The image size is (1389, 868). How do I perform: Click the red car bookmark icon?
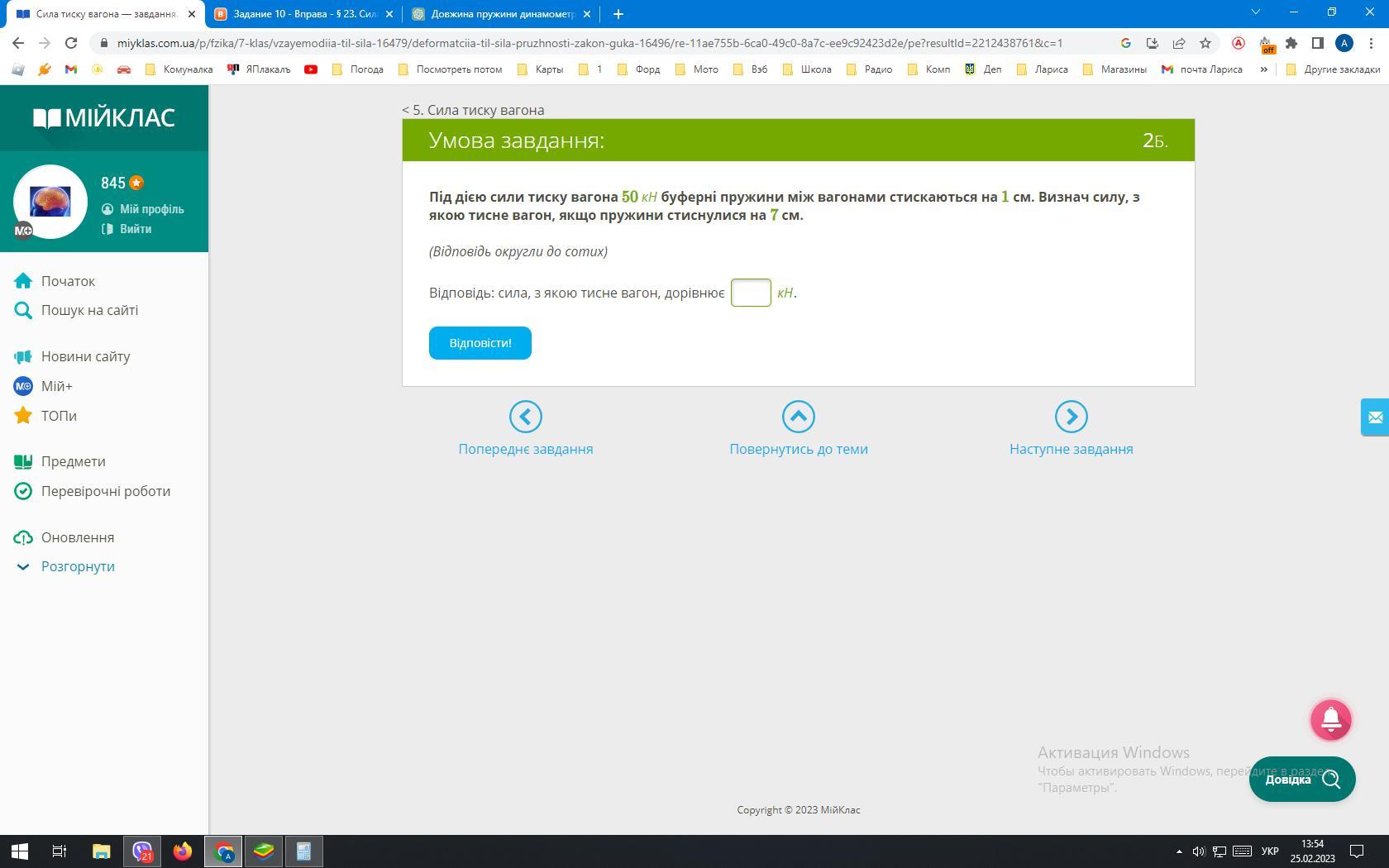click(124, 69)
